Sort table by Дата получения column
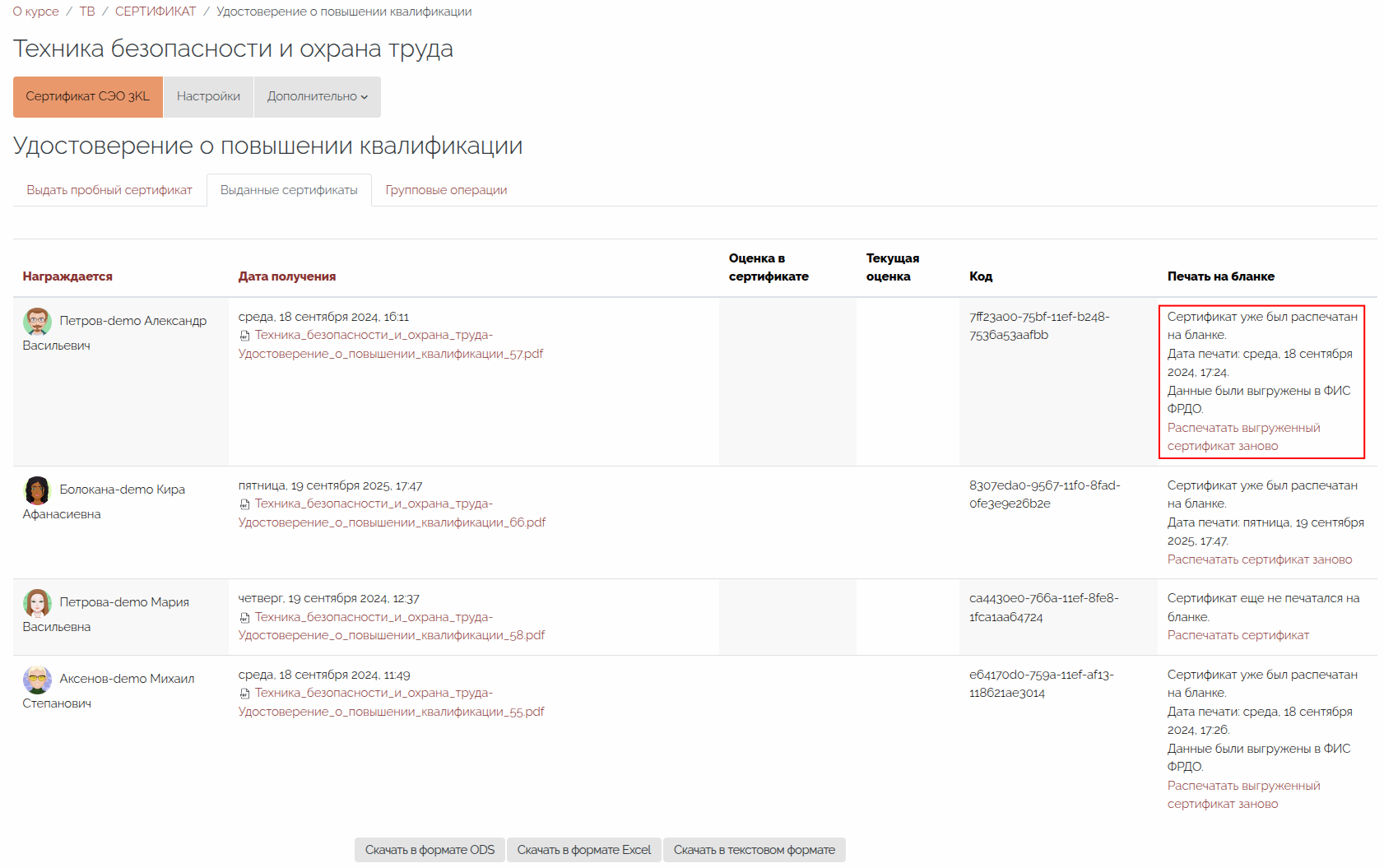1384x868 pixels. [287, 276]
